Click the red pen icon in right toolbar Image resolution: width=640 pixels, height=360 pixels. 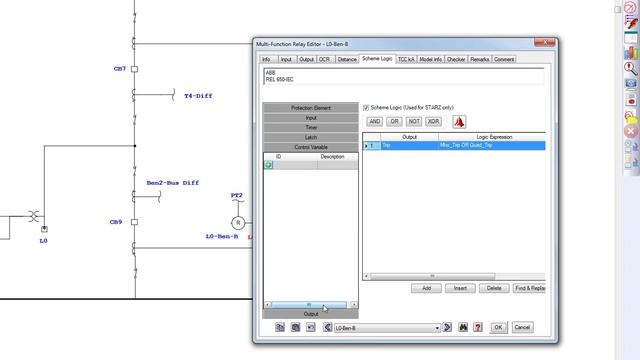tap(631, 21)
